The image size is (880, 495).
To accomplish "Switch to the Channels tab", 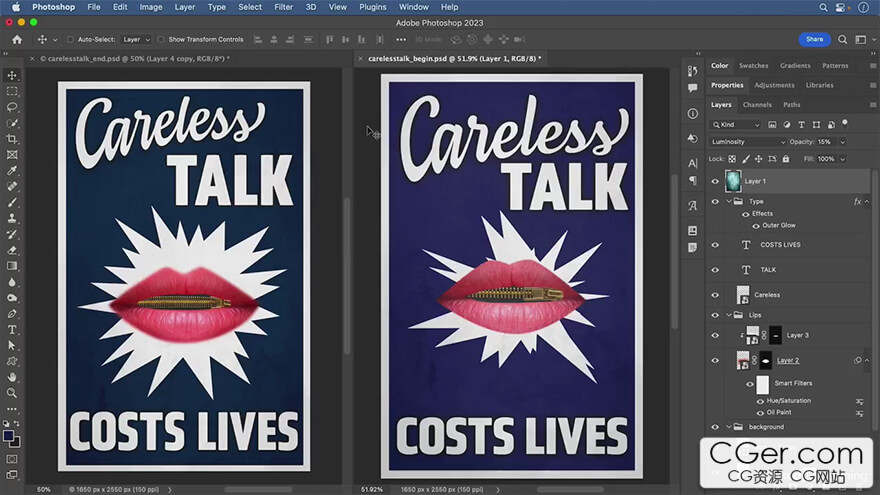I will click(757, 104).
